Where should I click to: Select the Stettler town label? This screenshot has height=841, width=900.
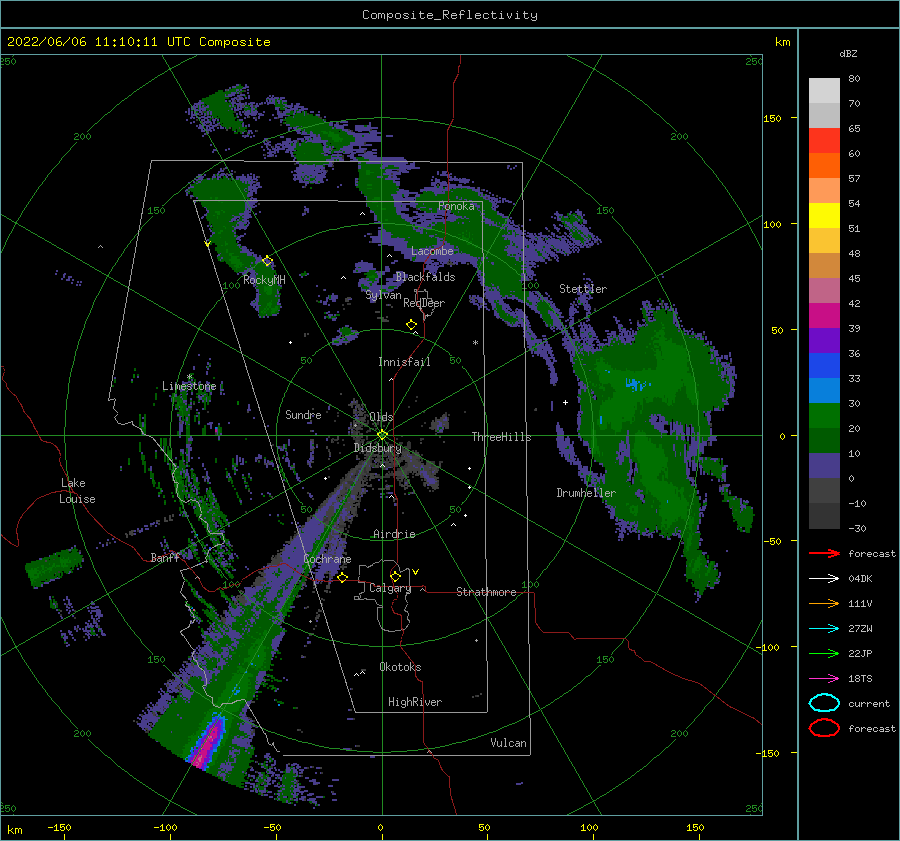coord(583,289)
